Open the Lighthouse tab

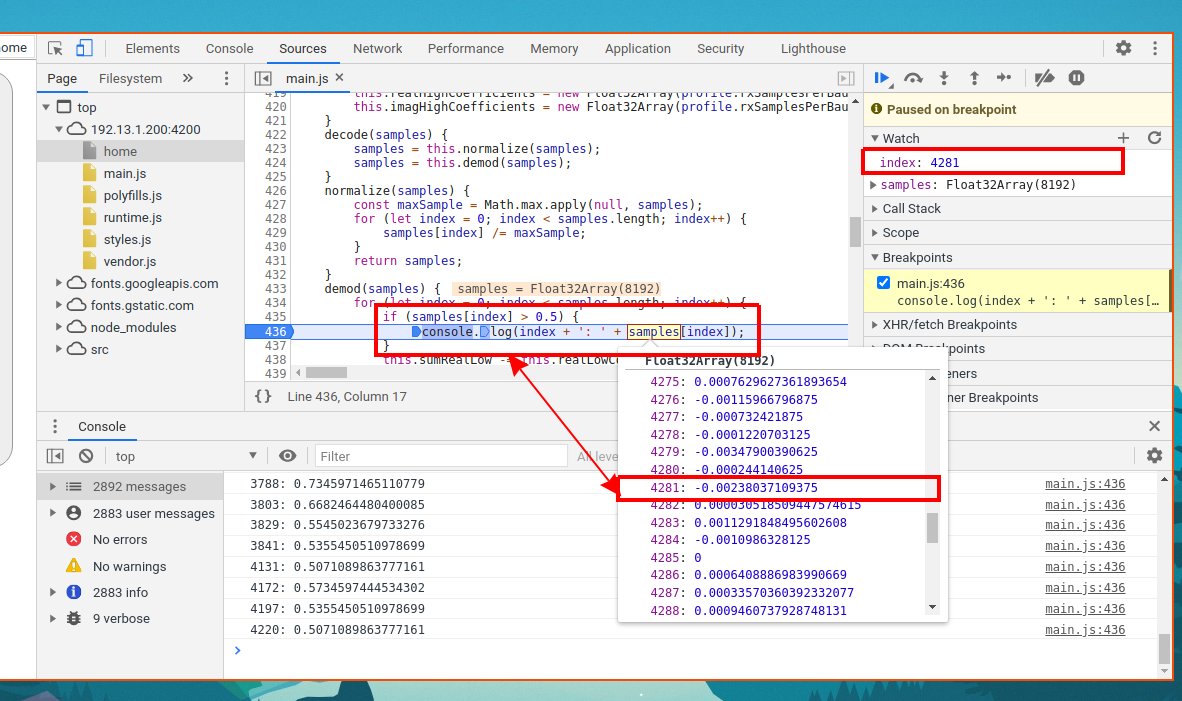[x=813, y=48]
